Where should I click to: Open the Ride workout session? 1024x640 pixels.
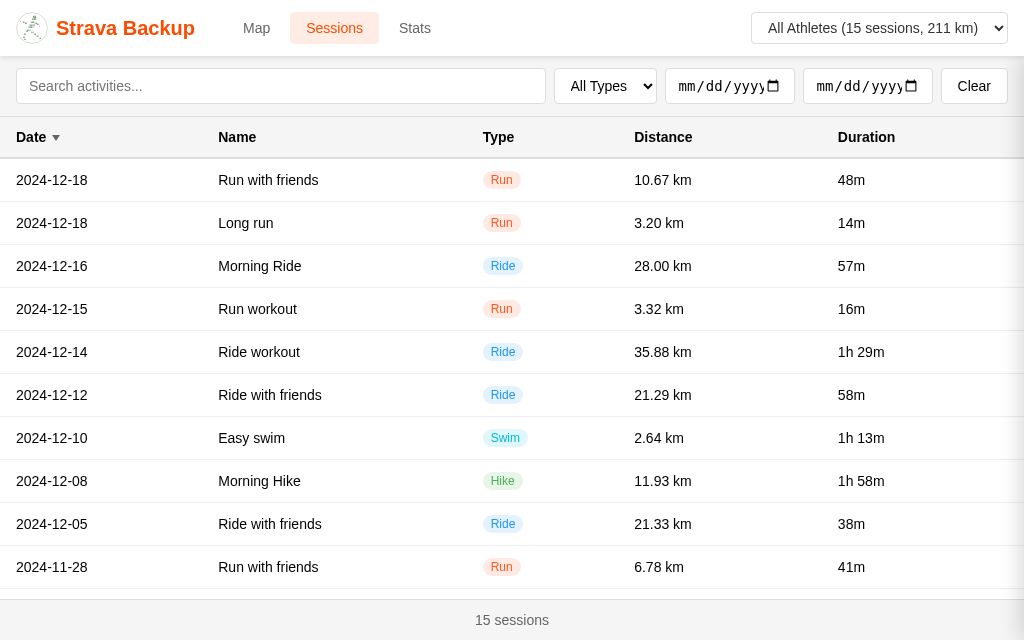click(x=259, y=353)
